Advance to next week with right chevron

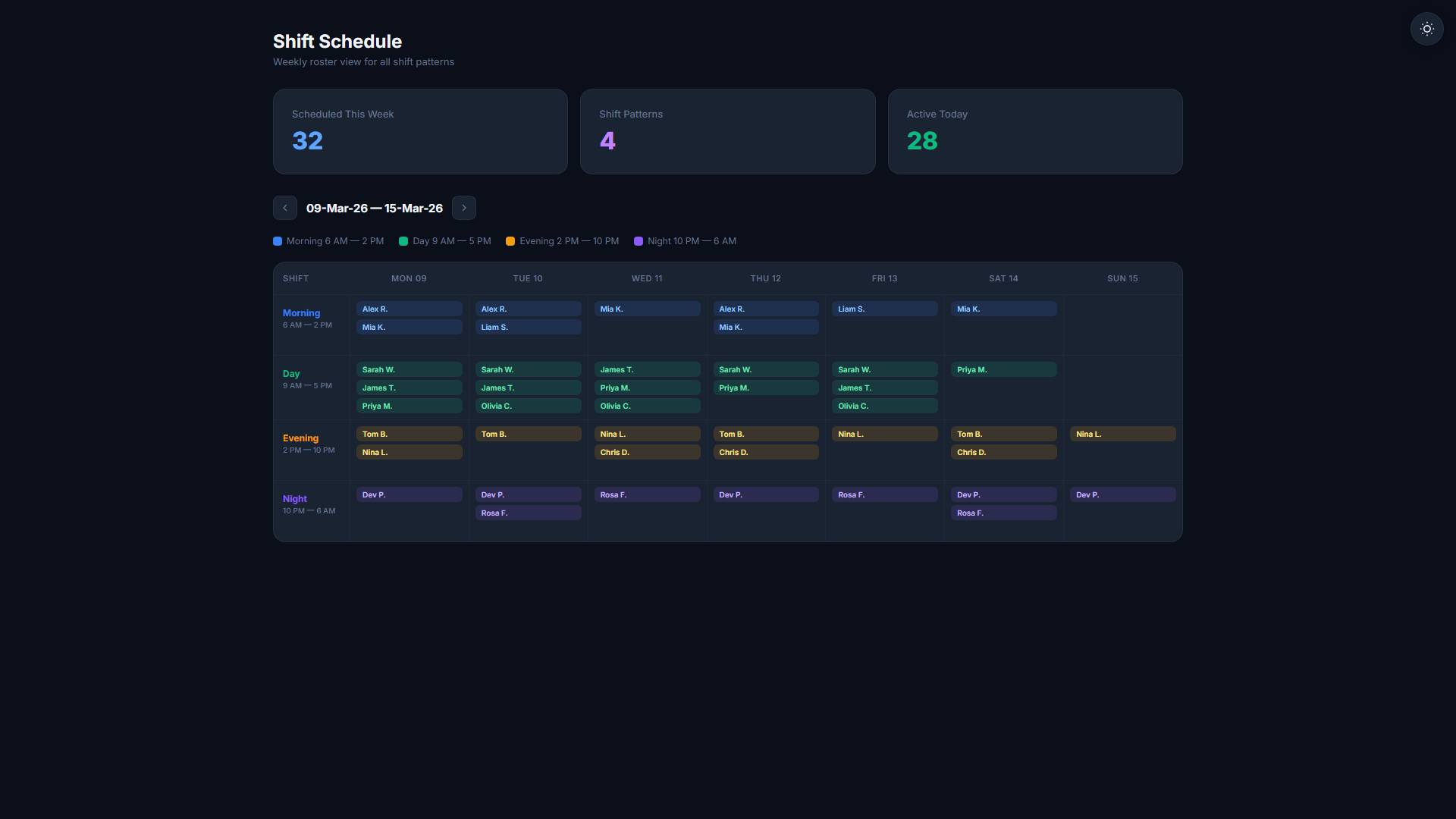pyautogui.click(x=464, y=208)
